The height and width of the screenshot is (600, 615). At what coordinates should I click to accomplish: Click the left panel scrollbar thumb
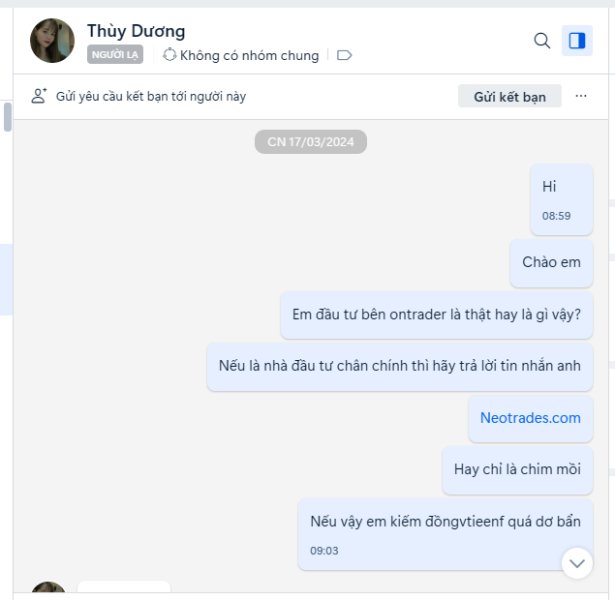(7, 117)
